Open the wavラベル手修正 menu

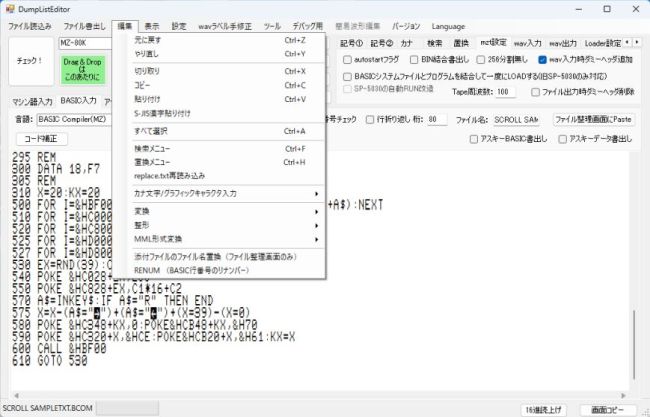coord(225,26)
